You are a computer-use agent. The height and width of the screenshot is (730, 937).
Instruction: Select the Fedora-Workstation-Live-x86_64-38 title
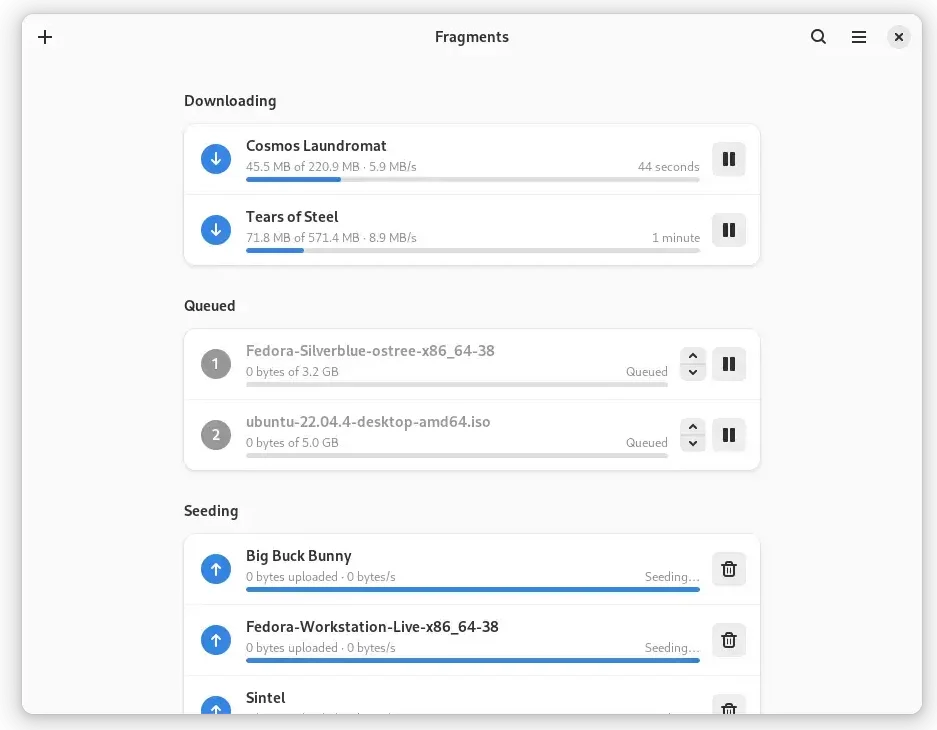(x=372, y=627)
